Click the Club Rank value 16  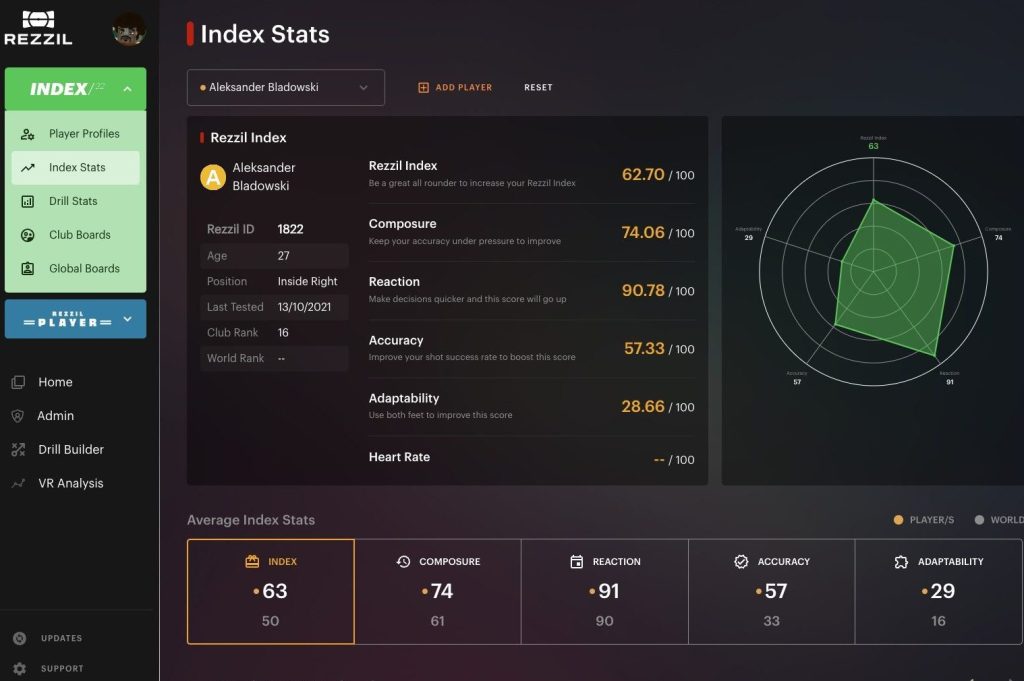point(283,332)
